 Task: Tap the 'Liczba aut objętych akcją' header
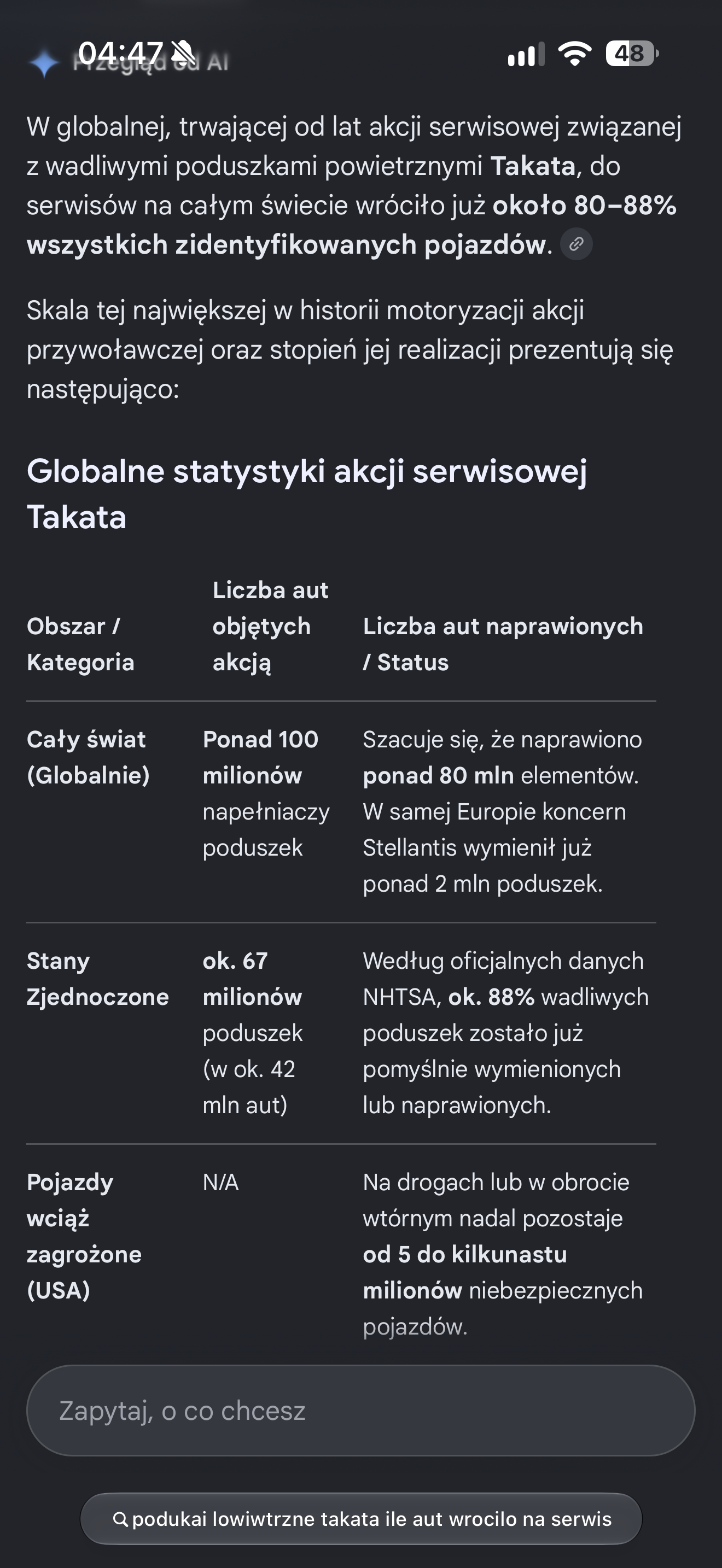tap(270, 626)
